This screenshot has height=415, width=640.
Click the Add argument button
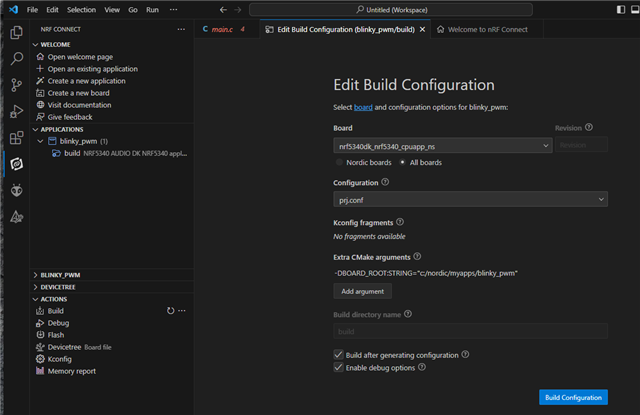tap(362, 291)
